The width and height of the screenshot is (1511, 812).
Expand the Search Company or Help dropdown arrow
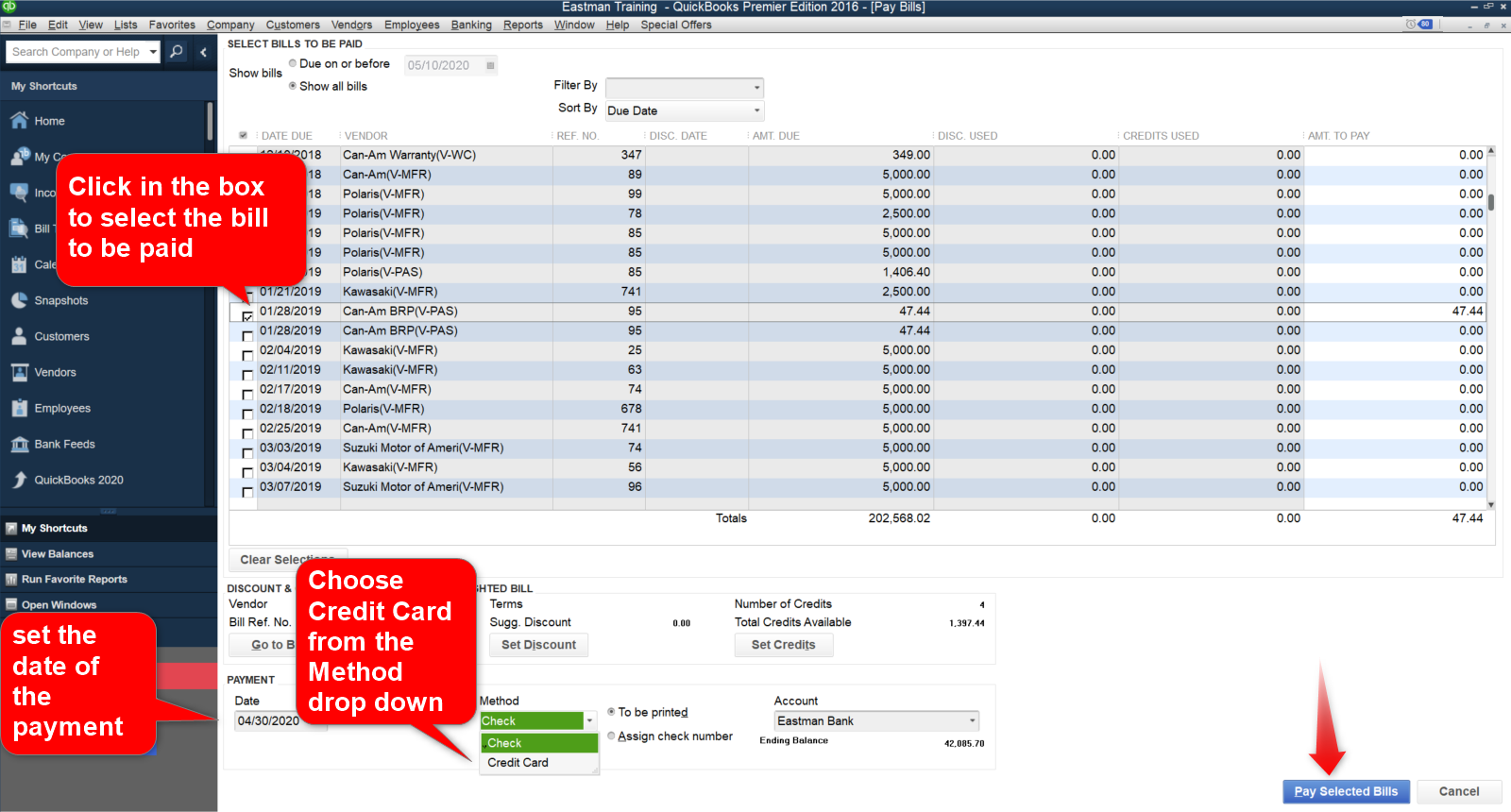coord(153,52)
